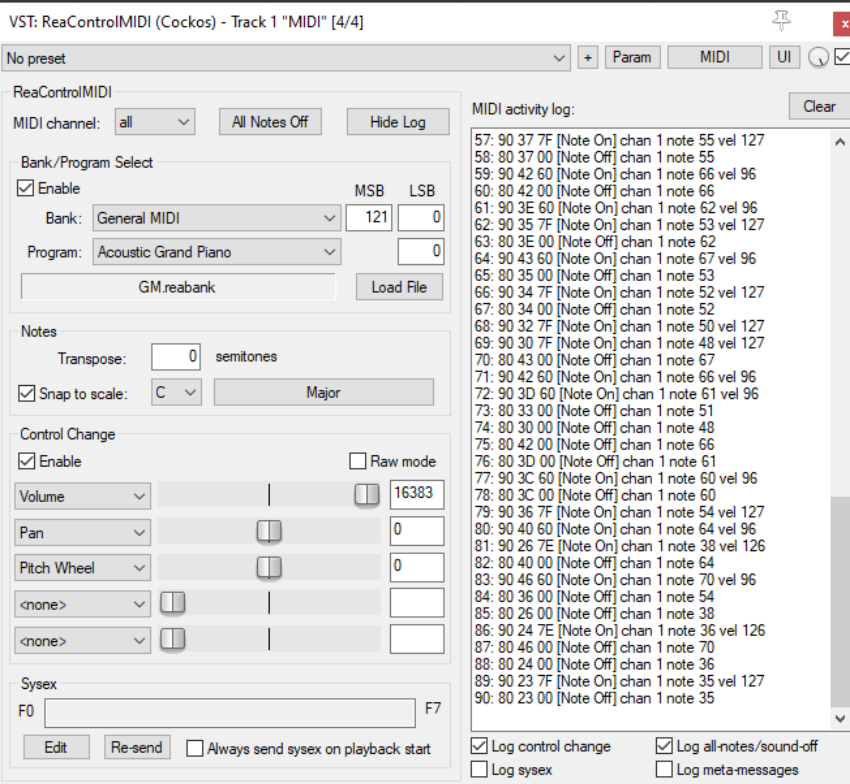Click the second <none> slider handle
The width and height of the screenshot is (850, 784).
173,639
